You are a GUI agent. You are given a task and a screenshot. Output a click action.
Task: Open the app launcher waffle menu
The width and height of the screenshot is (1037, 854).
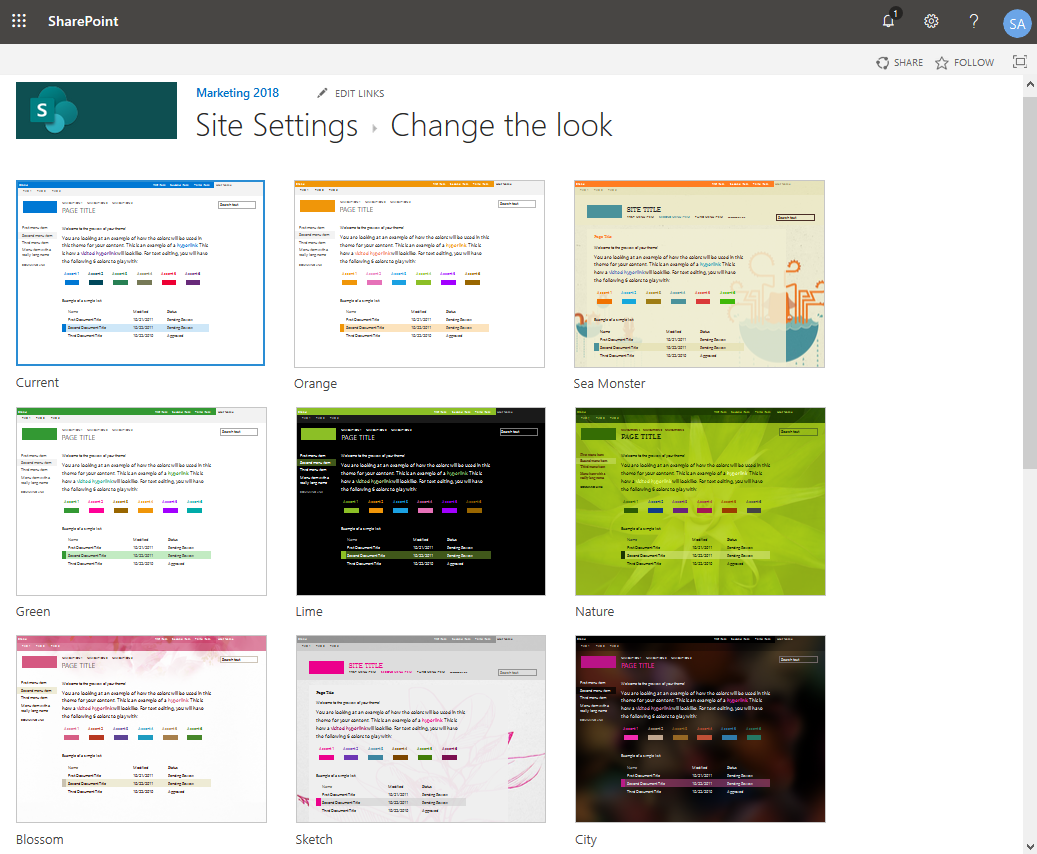pyautogui.click(x=18, y=20)
